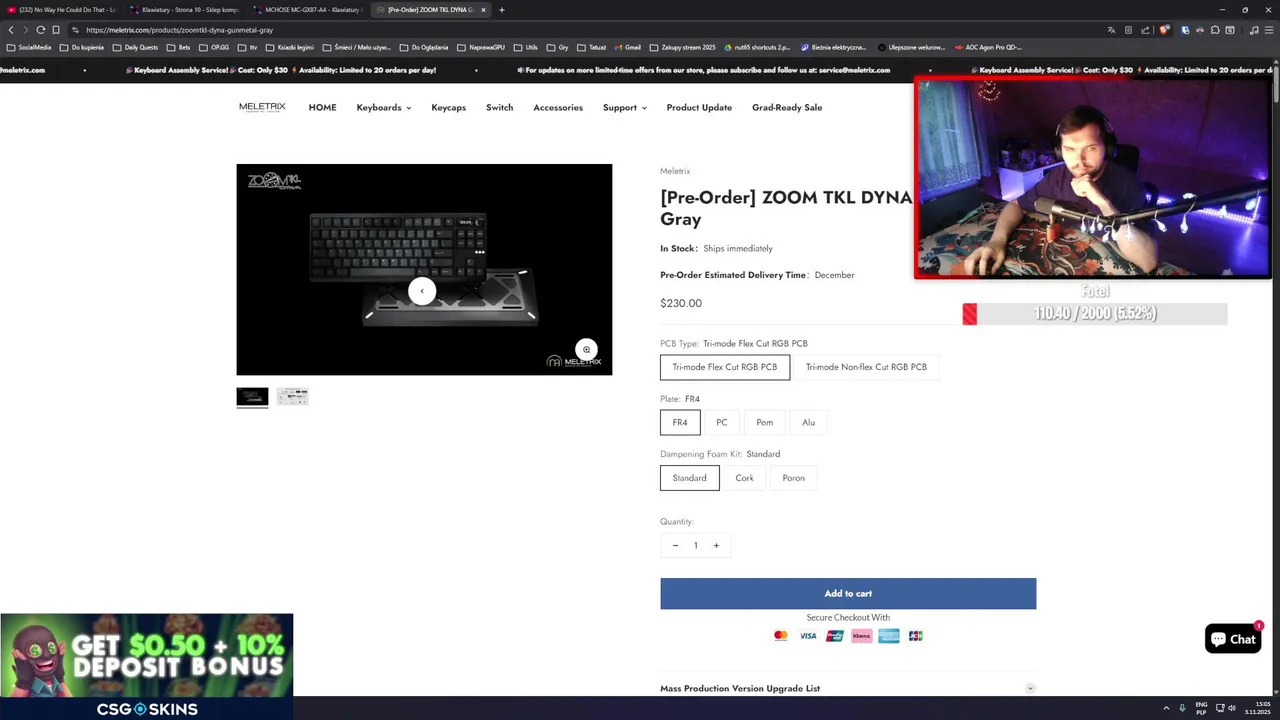Switch ENG PLP input language
The height and width of the screenshot is (720, 1280).
pos(1201,708)
